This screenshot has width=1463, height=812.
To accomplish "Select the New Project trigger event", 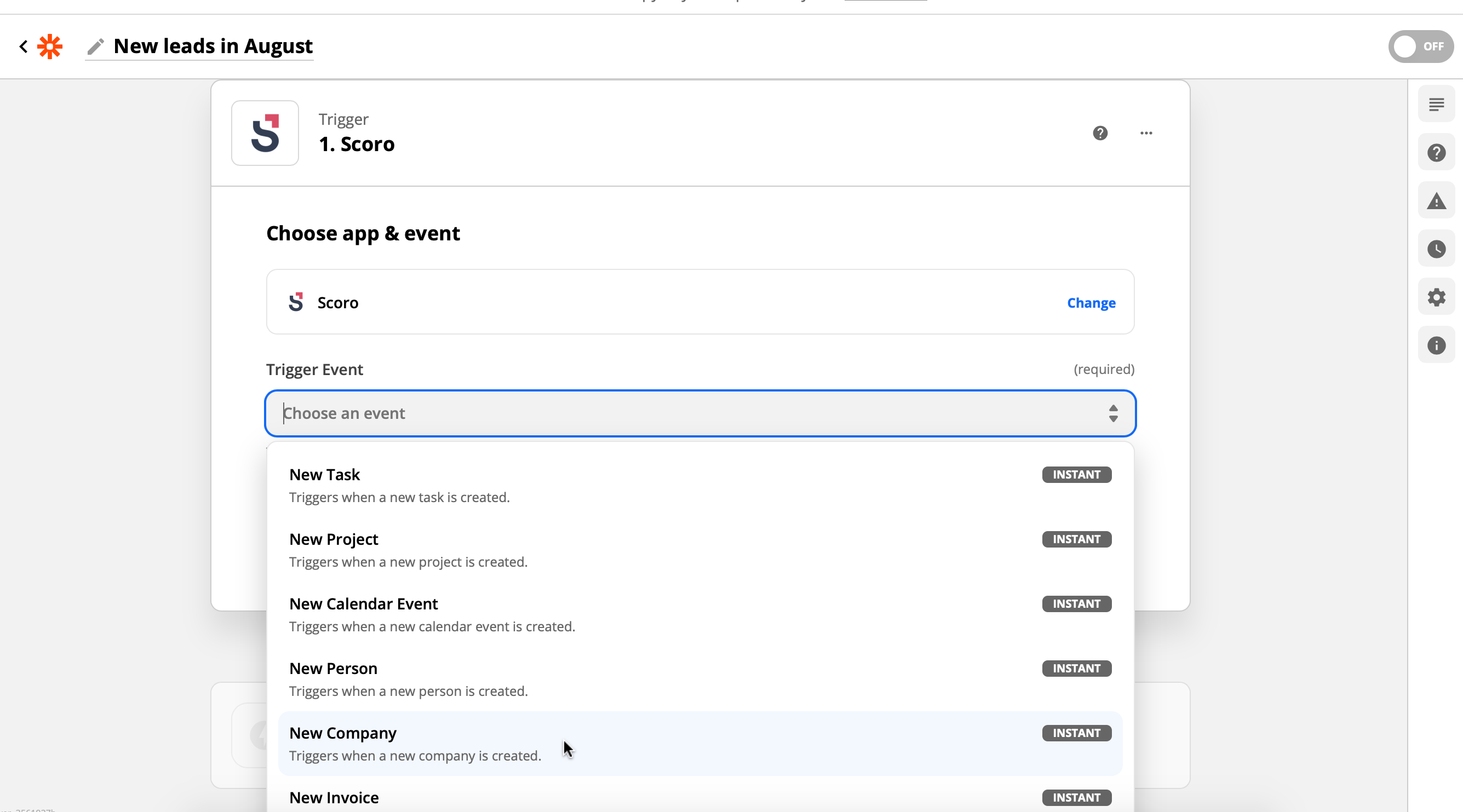I will (699, 550).
